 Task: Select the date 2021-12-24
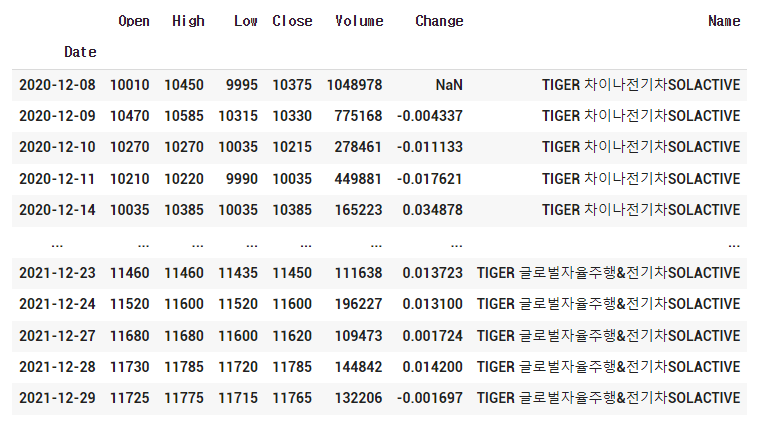click(57, 304)
